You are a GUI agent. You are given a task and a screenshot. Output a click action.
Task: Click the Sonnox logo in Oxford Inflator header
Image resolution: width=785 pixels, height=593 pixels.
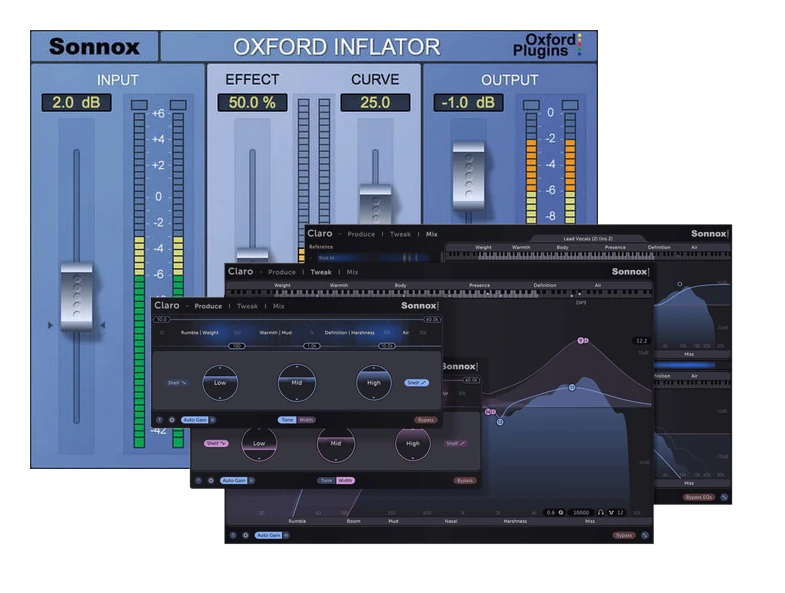point(94,47)
